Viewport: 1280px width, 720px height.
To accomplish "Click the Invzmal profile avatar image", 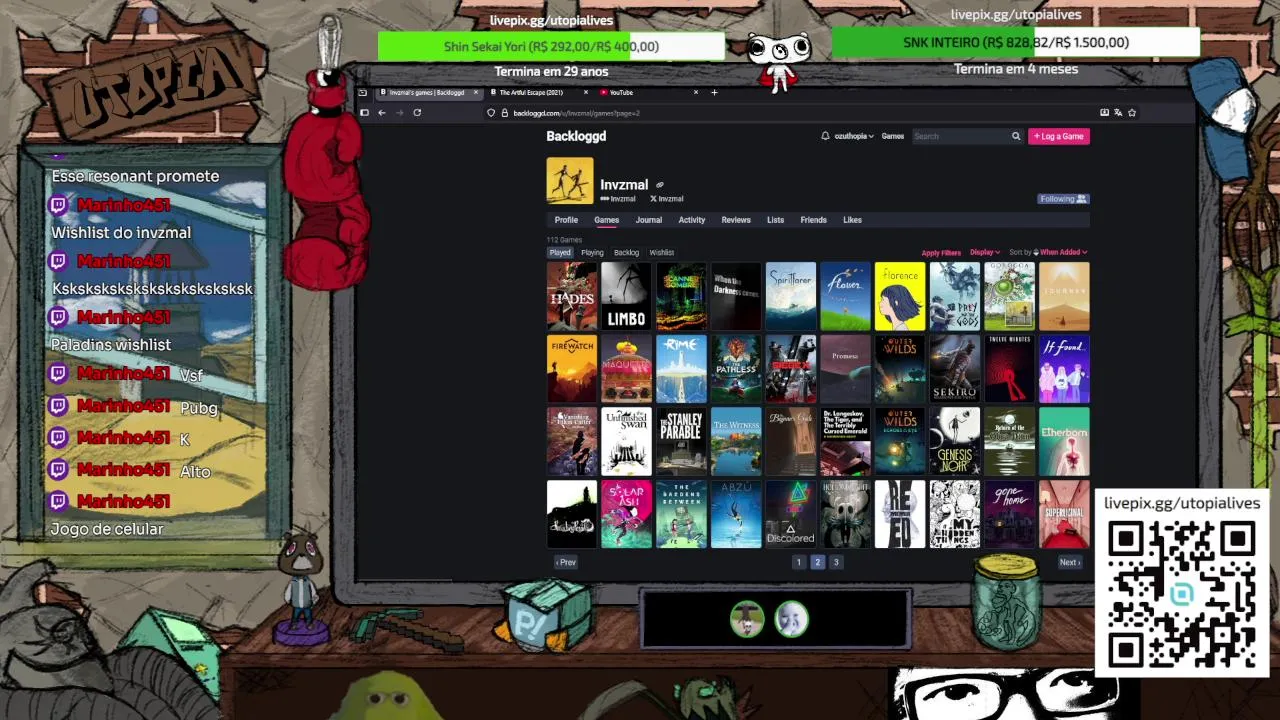I will pyautogui.click(x=570, y=181).
